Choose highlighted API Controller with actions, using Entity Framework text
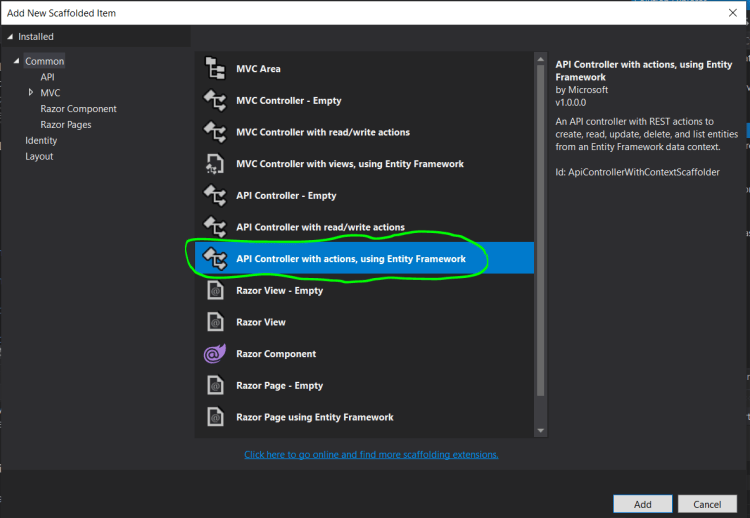Image resolution: width=750 pixels, height=518 pixels. [x=351, y=259]
